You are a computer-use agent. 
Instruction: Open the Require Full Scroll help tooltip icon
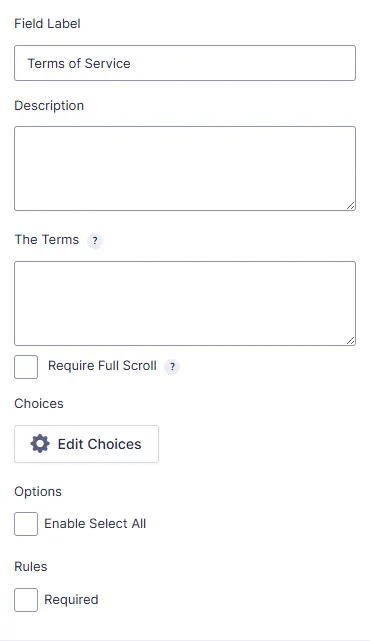[x=172, y=367]
